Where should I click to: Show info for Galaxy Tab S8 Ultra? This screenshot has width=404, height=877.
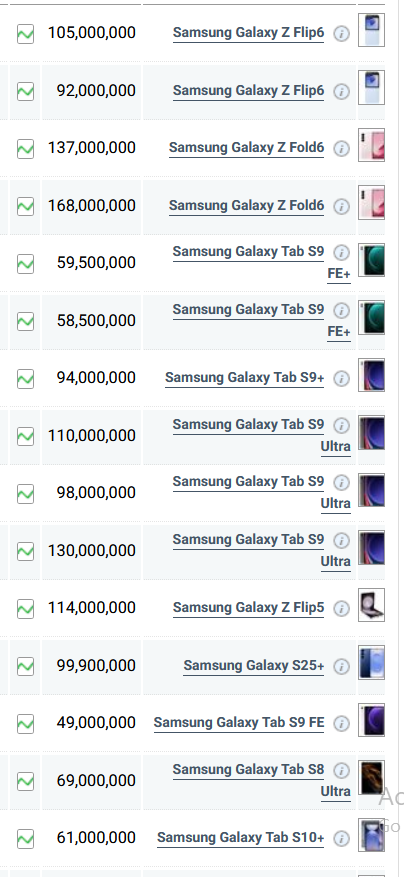pyautogui.click(x=341, y=771)
